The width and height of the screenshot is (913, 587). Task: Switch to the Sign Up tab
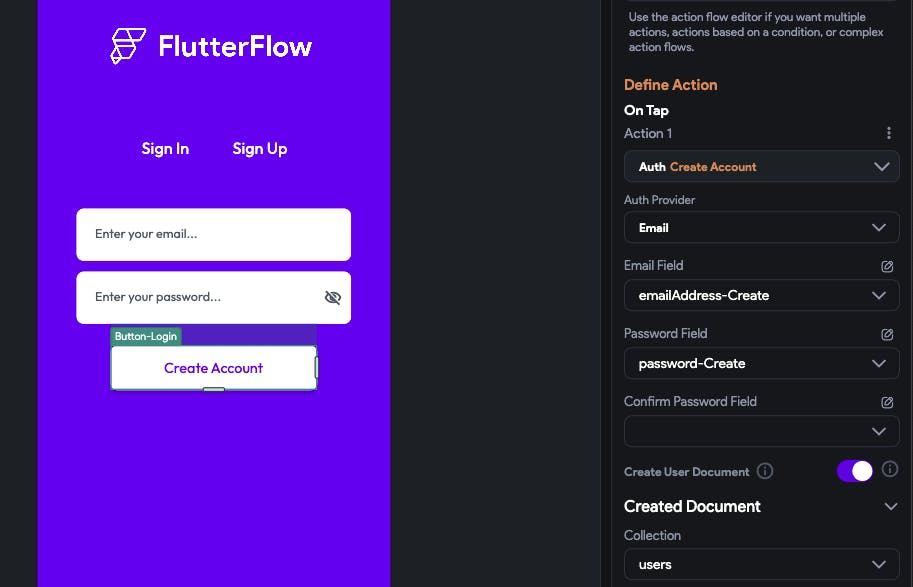[260, 149]
